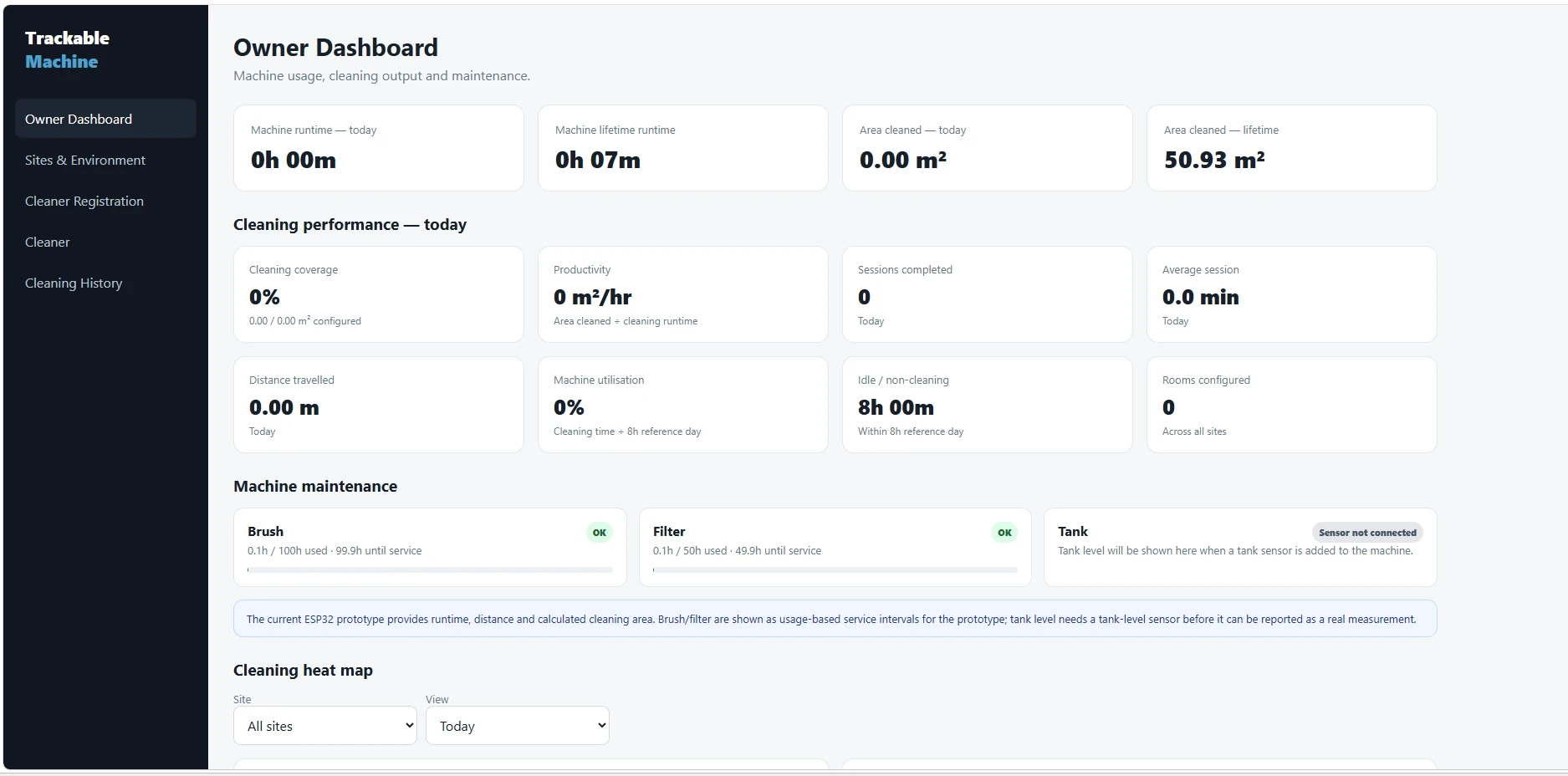
Task: Select the Machine runtime today value 0h 00m
Action: point(294,160)
